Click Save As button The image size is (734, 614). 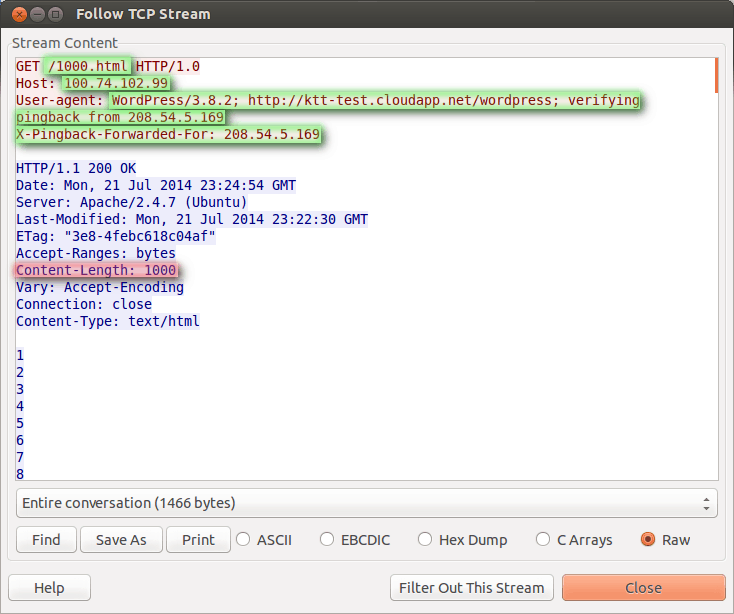tap(121, 540)
